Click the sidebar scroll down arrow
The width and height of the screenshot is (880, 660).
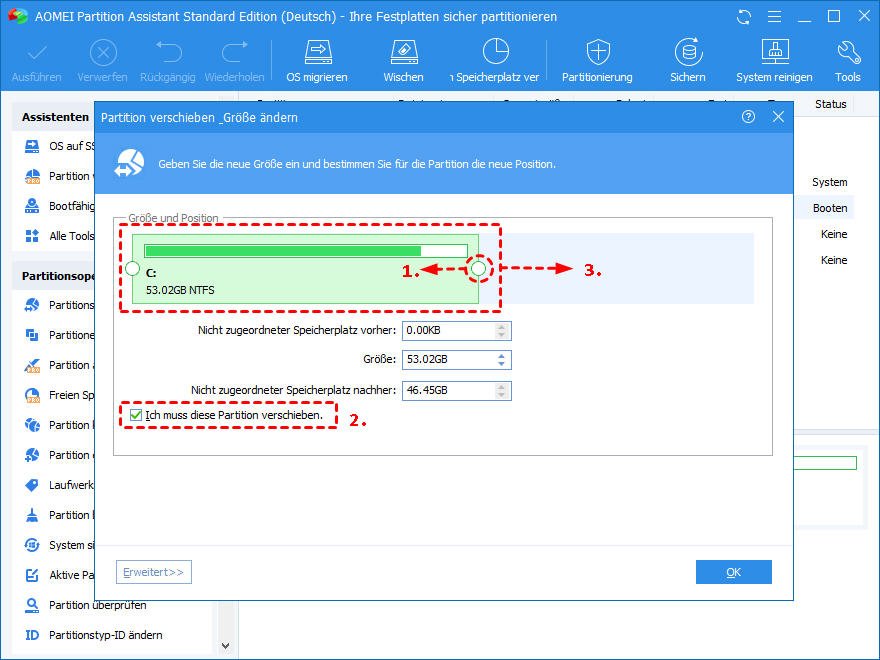(225, 646)
